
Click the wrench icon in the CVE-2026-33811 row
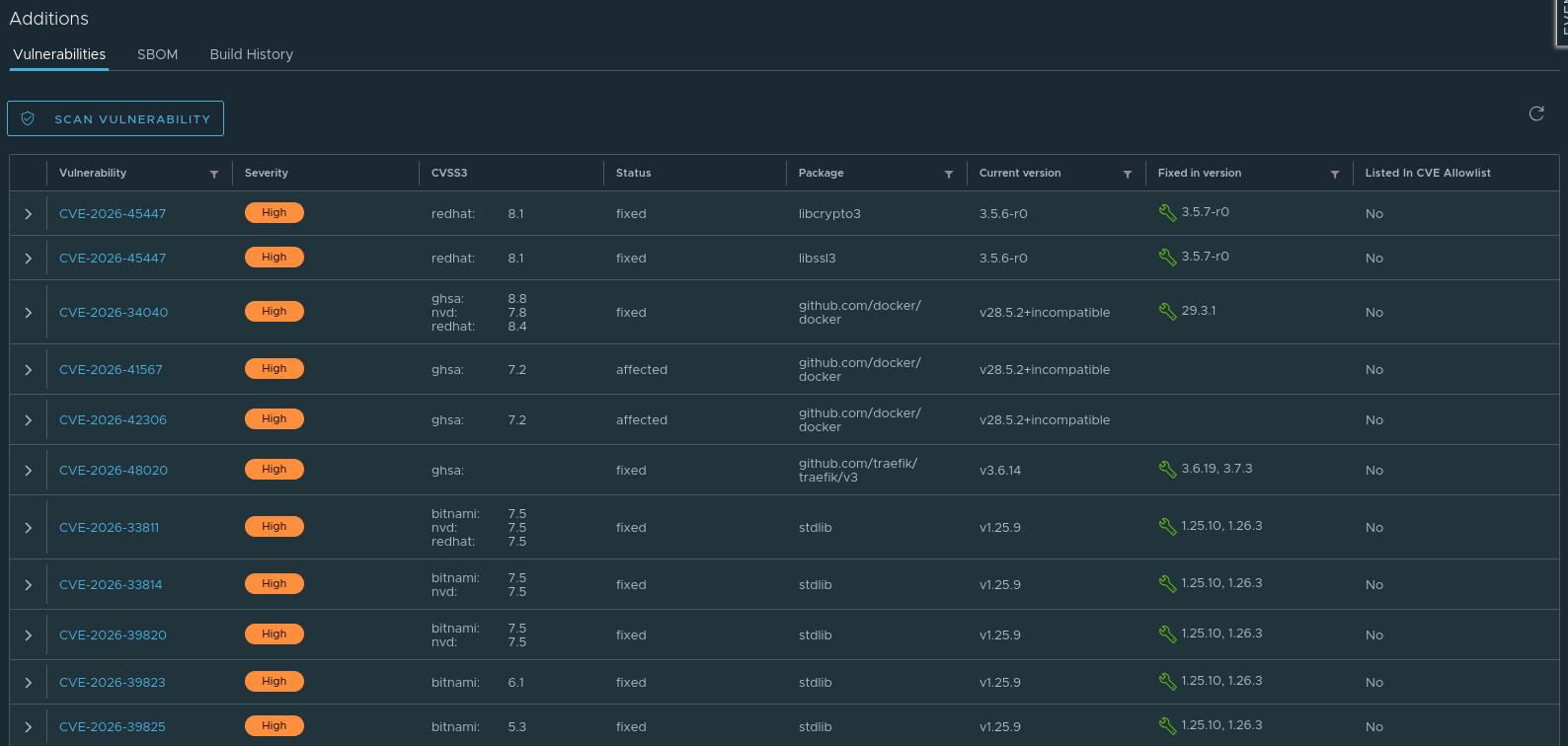coord(1167,526)
